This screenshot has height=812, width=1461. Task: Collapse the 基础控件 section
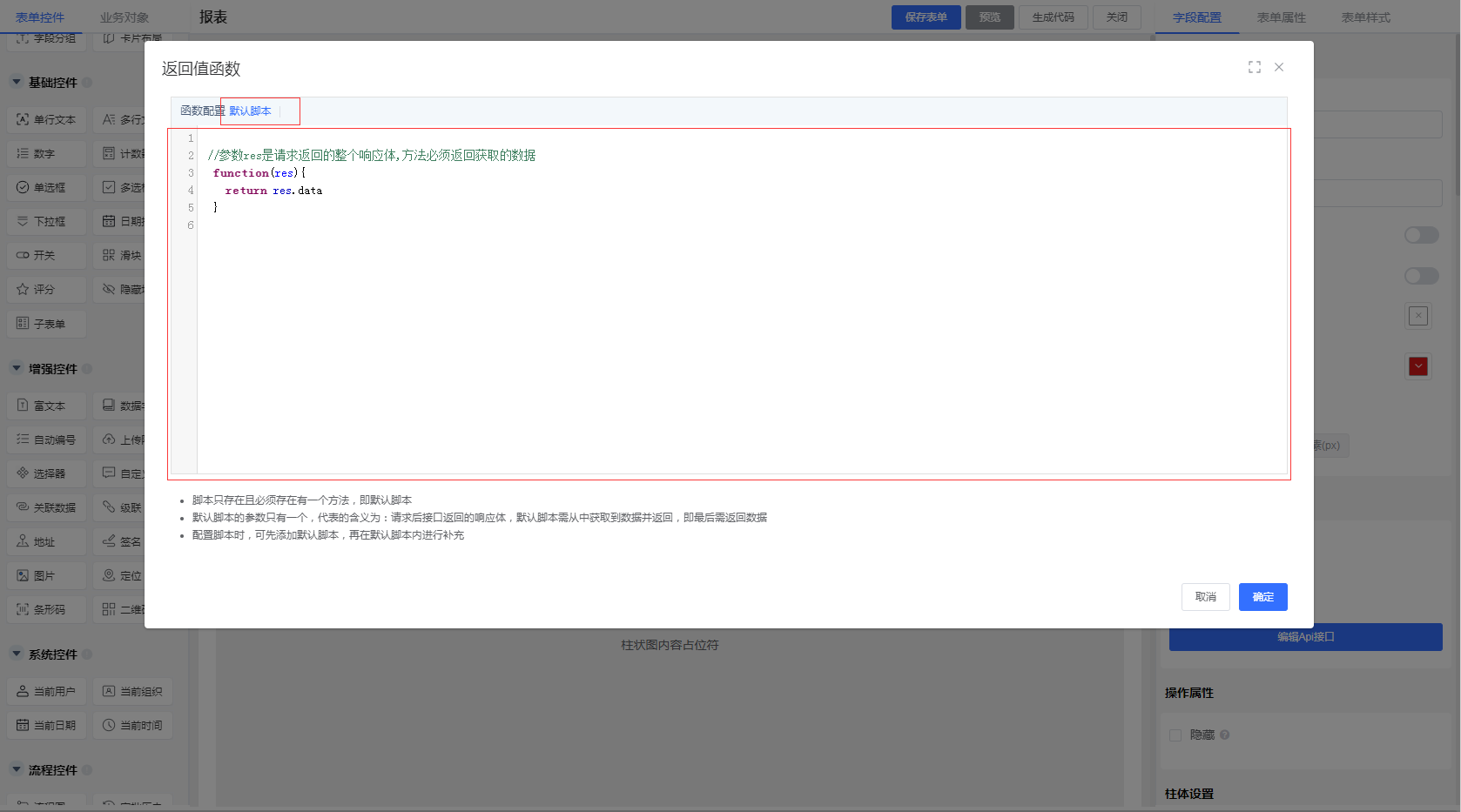click(17, 83)
